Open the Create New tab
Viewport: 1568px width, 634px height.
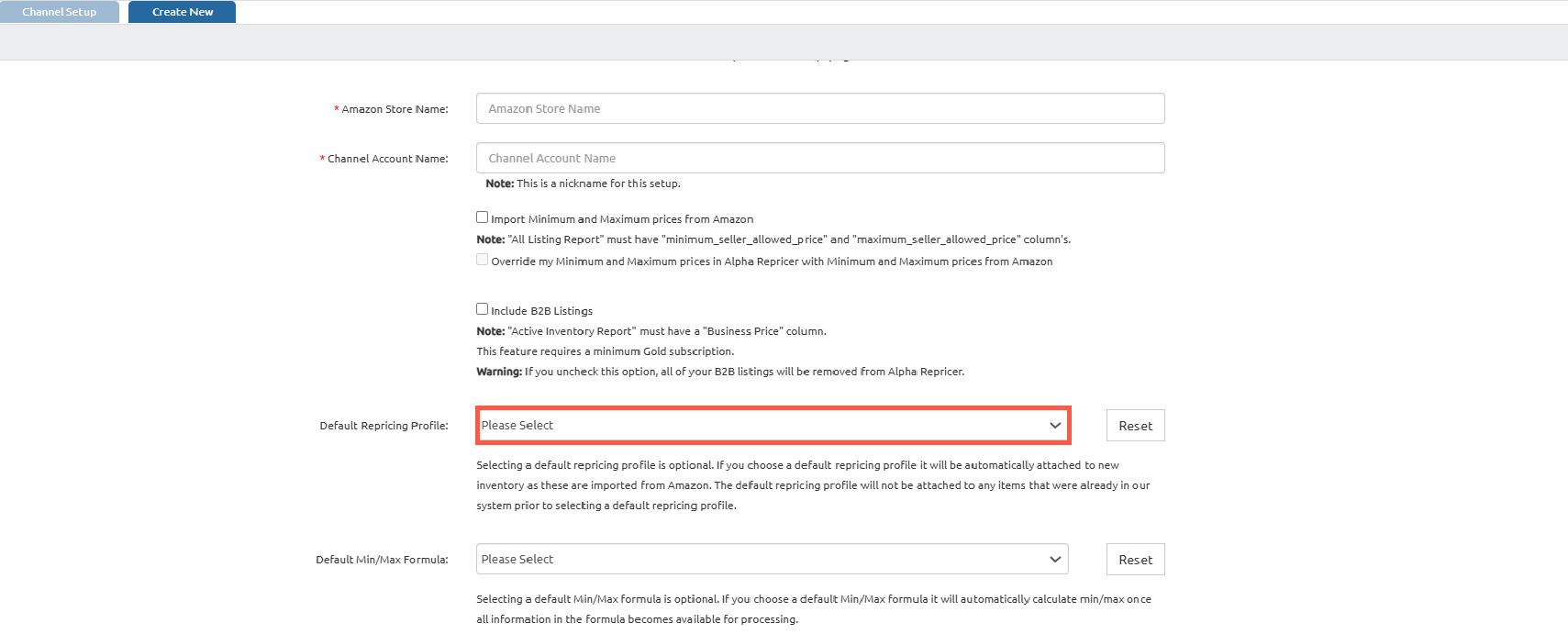(x=182, y=12)
